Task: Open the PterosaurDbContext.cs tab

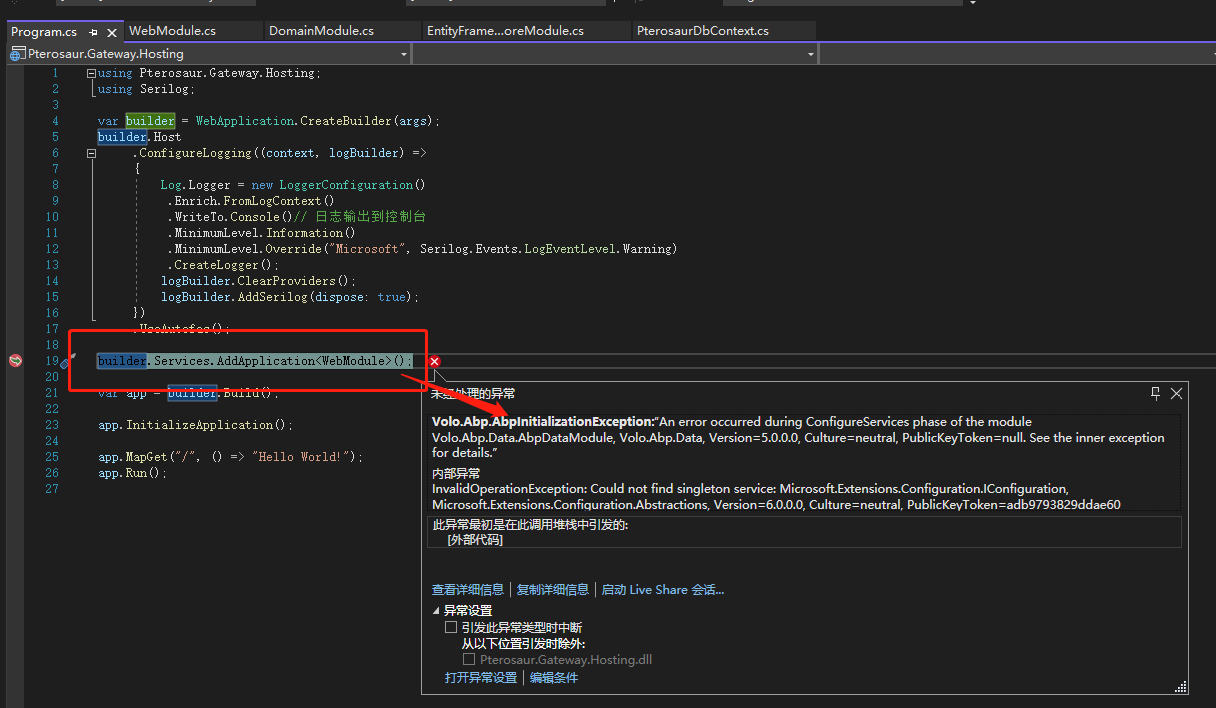Action: [723, 31]
